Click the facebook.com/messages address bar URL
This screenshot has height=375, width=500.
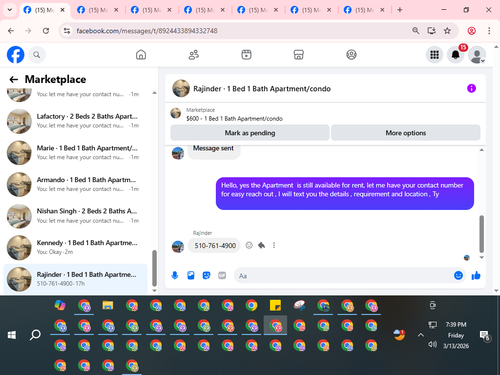pyautogui.click(x=147, y=31)
